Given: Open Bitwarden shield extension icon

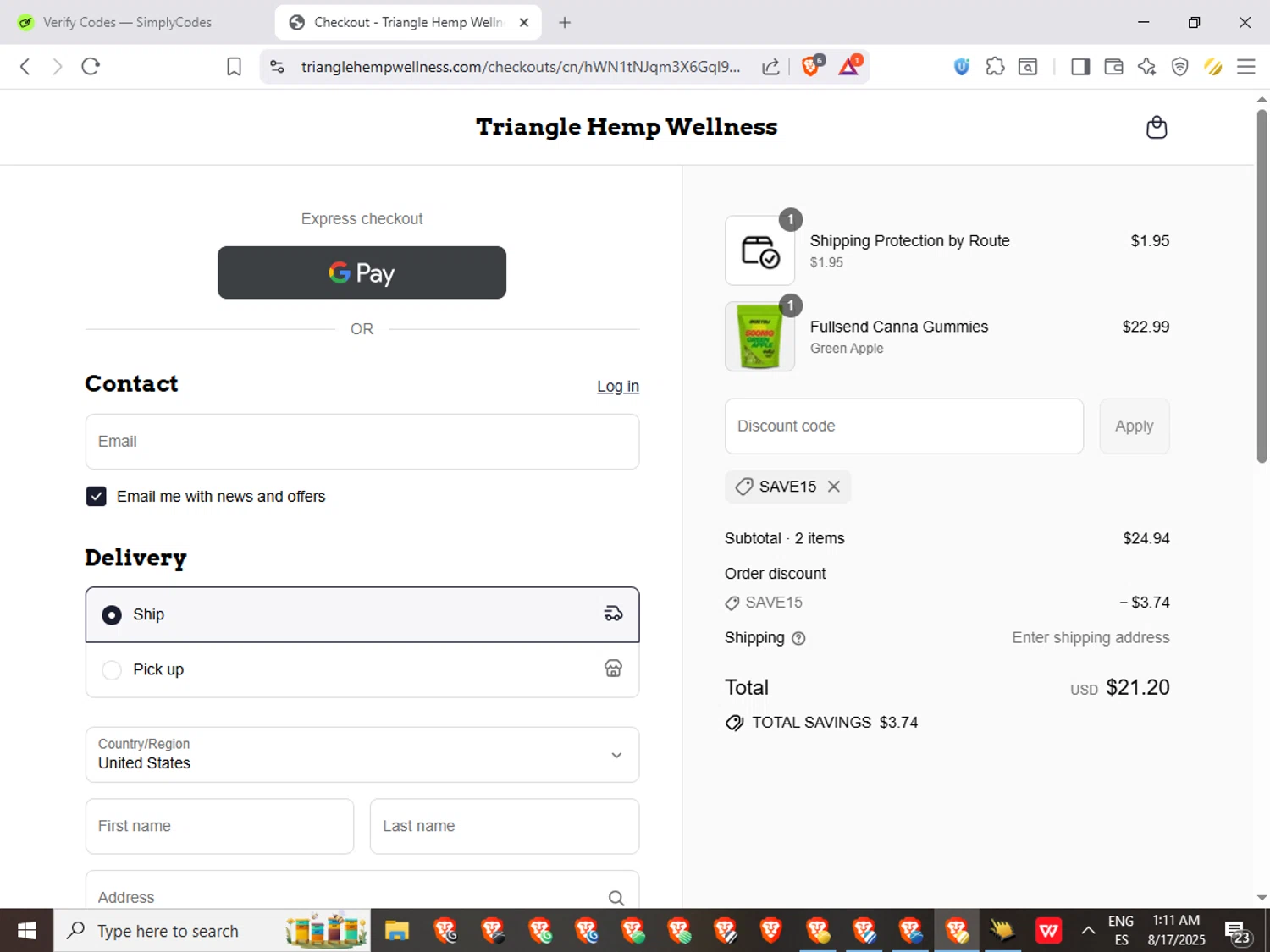Looking at the screenshot, I should [962, 67].
